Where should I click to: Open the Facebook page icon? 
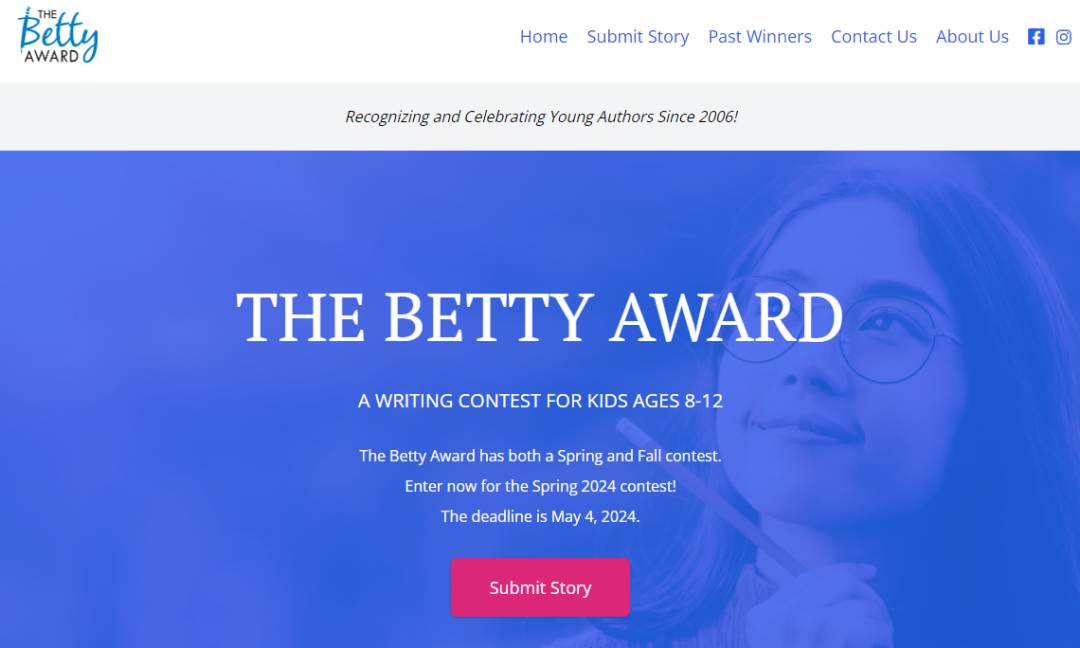1035,36
